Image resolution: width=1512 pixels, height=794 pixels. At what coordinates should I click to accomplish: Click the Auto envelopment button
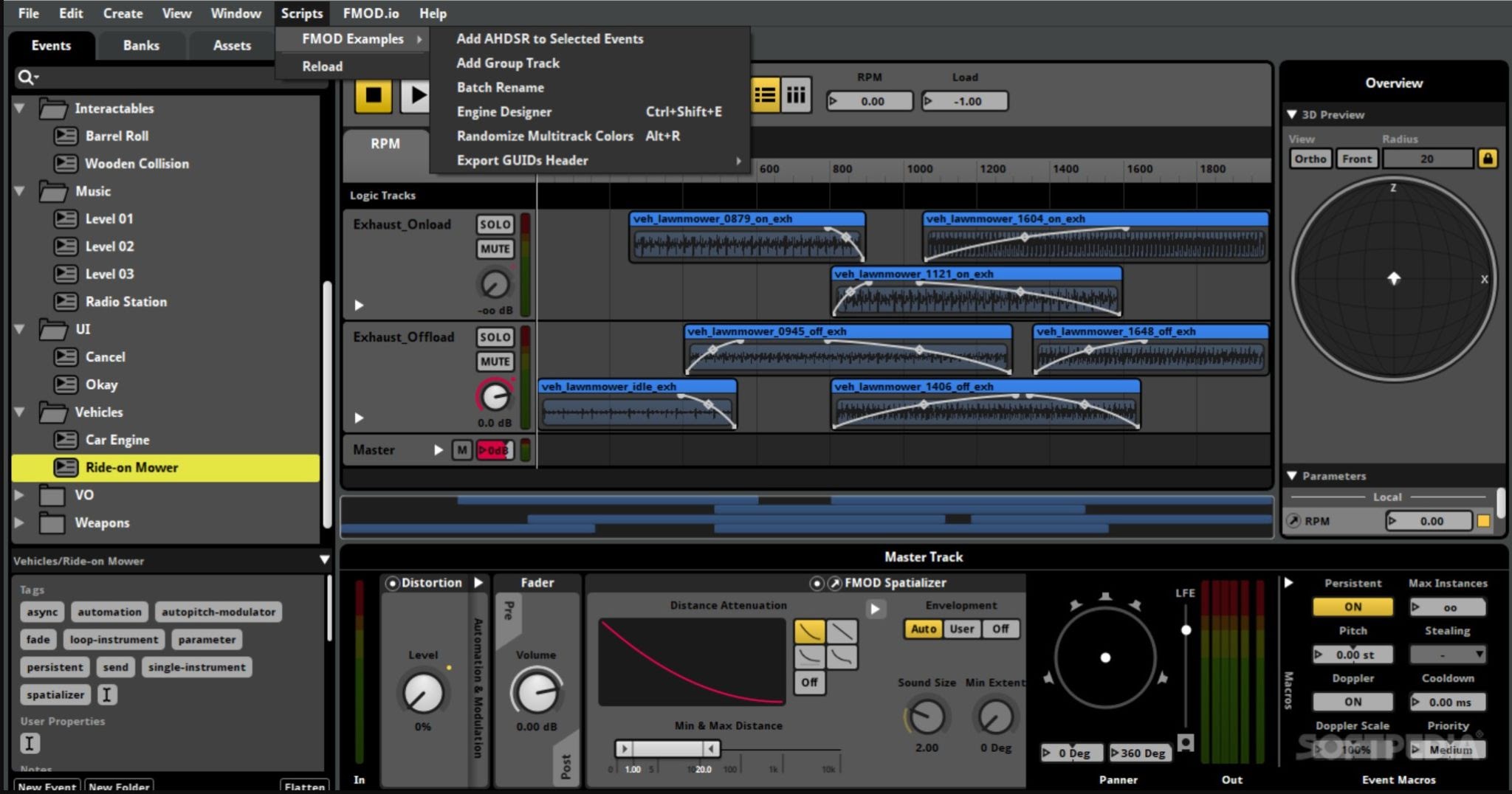[923, 629]
